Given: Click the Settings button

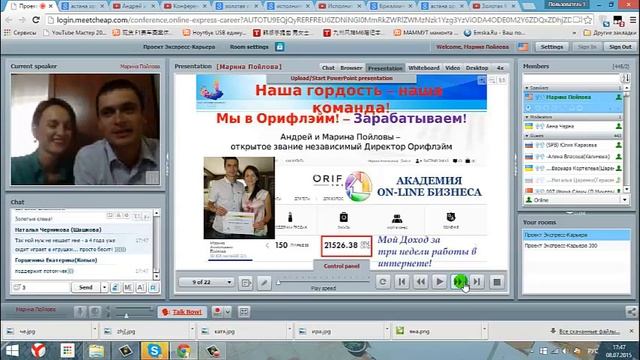Looking at the screenshot, I should click(551, 47).
